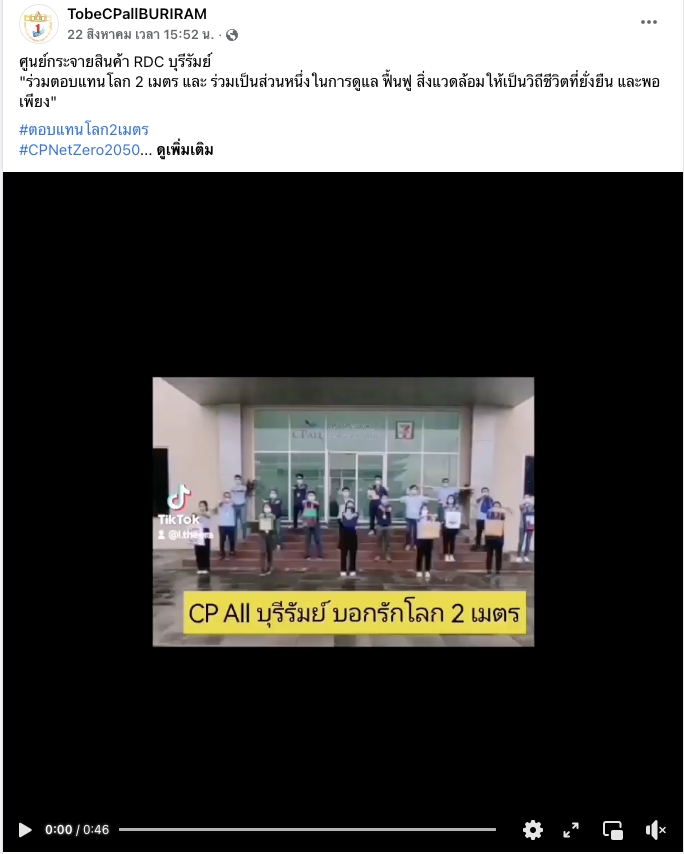Open hashtag #ตอบแทนโลก2เมตร
Viewport: 684px width, 854px height.
pyautogui.click(x=84, y=130)
